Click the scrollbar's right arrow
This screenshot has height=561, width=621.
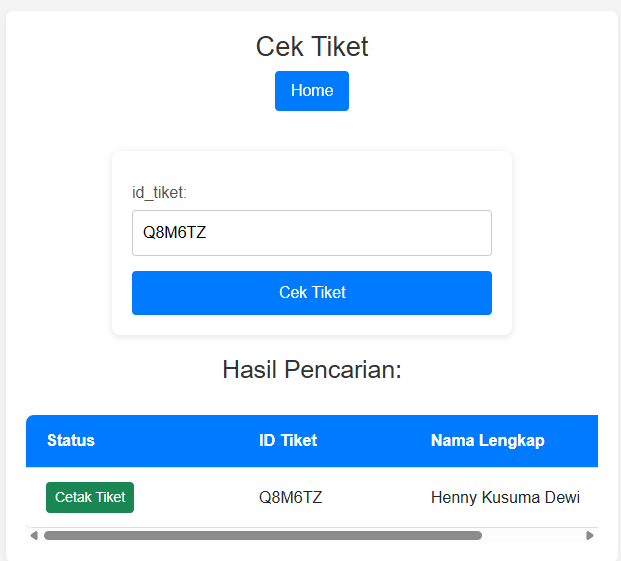coord(590,536)
